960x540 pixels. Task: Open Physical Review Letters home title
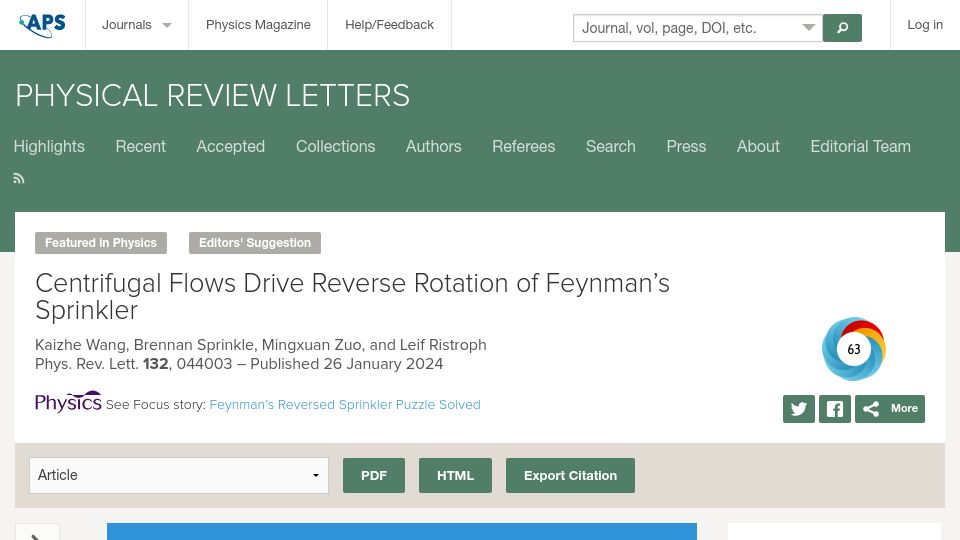(212, 96)
